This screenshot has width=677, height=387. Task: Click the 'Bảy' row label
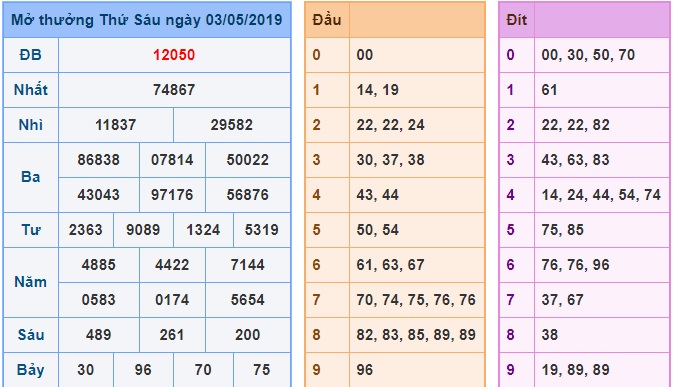click(x=31, y=370)
